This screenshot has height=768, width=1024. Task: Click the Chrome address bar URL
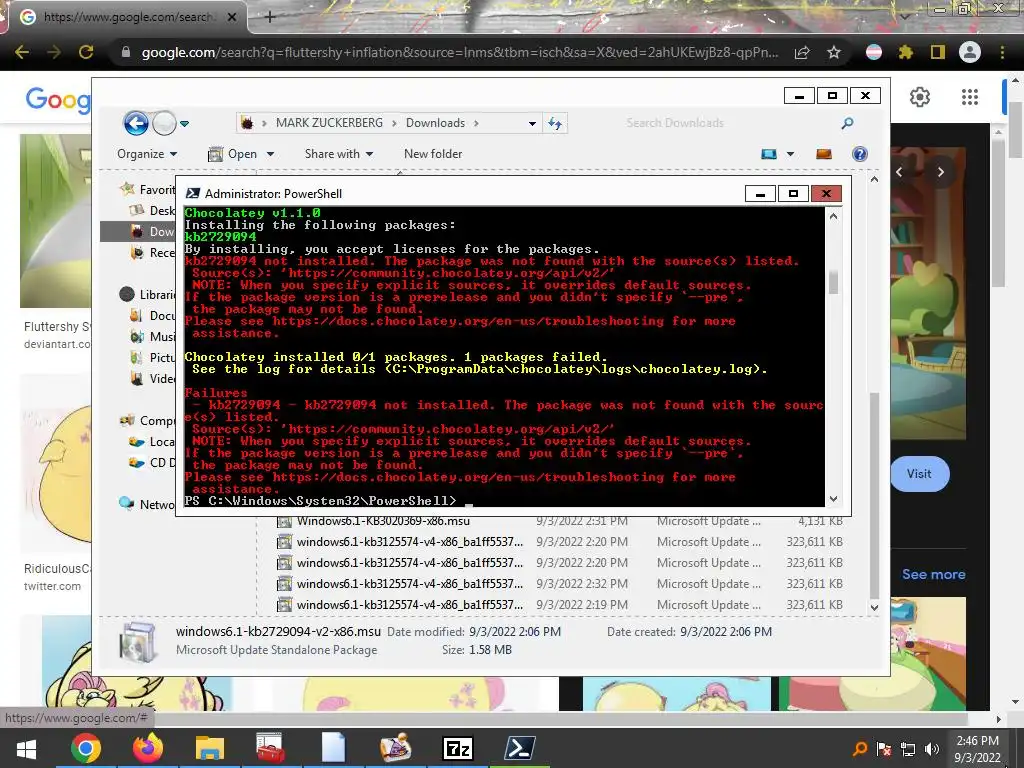460,52
